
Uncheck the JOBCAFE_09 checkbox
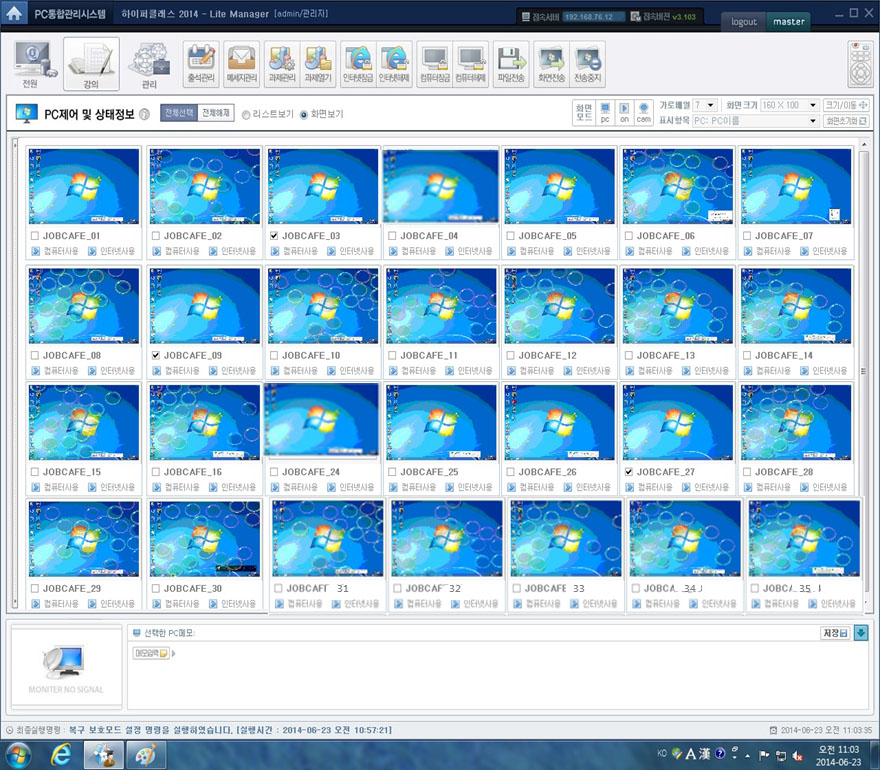click(x=155, y=355)
